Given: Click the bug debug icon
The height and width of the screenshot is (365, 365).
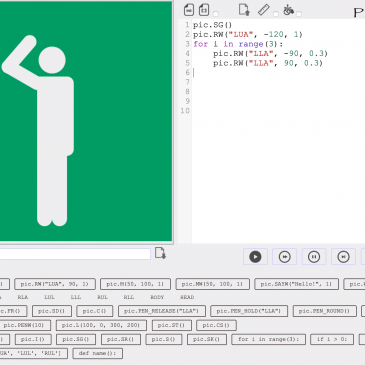Looking at the screenshot, I should click(288, 10).
